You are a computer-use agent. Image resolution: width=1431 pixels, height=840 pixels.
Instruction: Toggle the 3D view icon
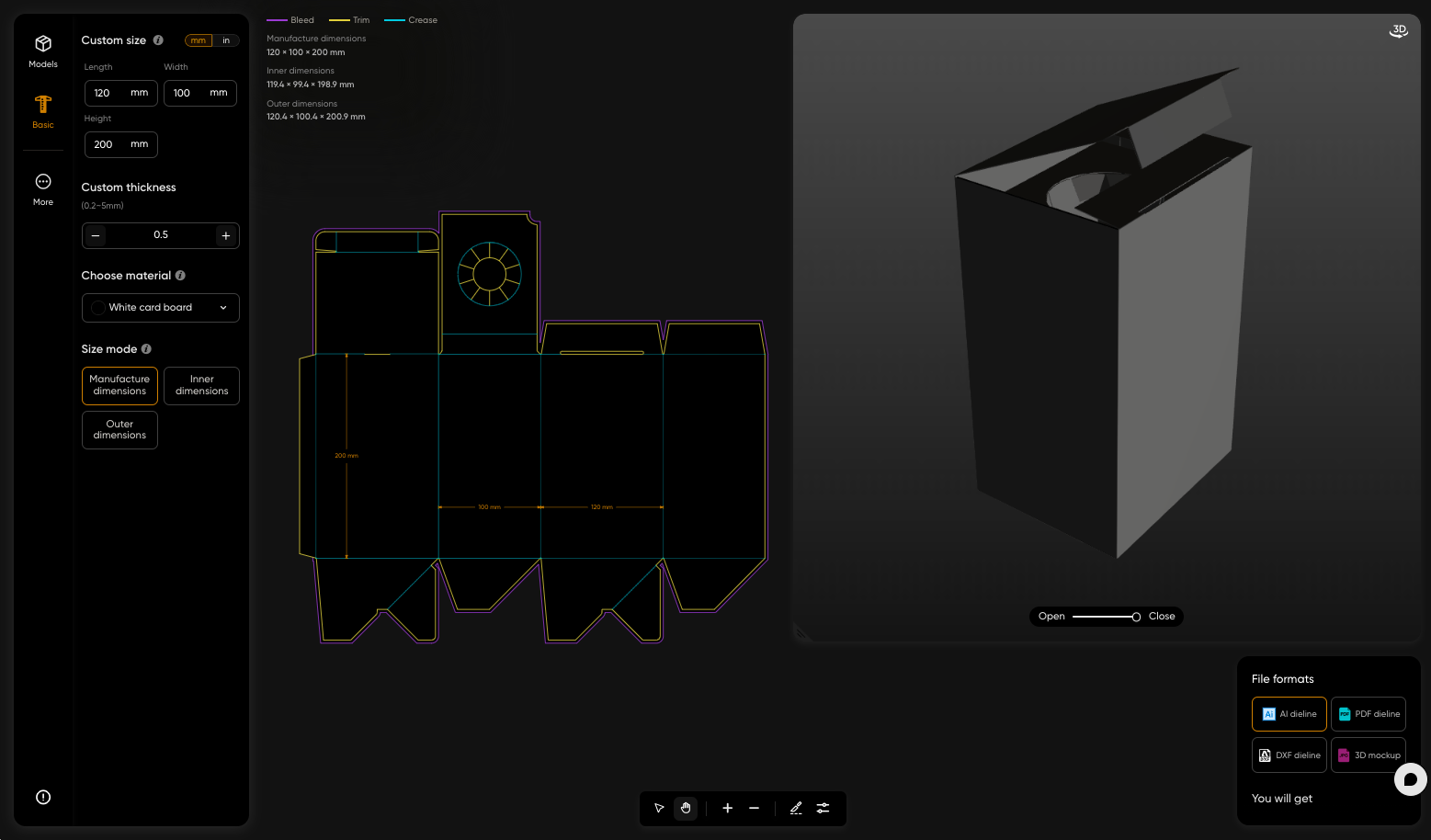click(1398, 31)
